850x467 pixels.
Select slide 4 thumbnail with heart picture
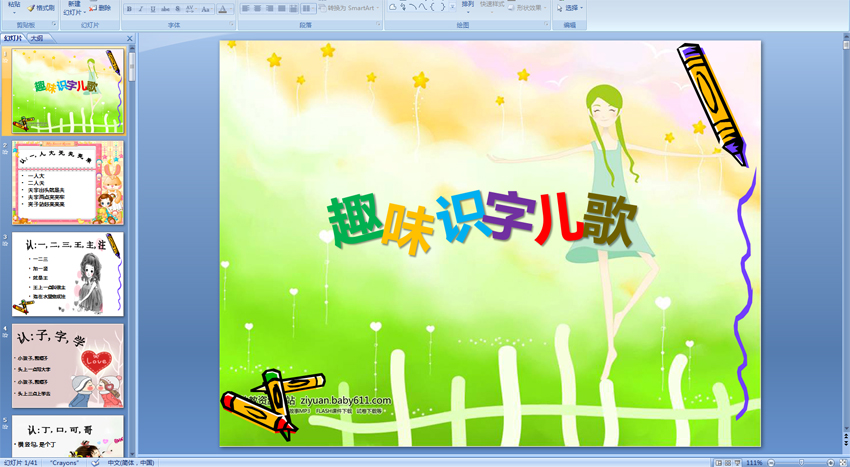pos(69,366)
